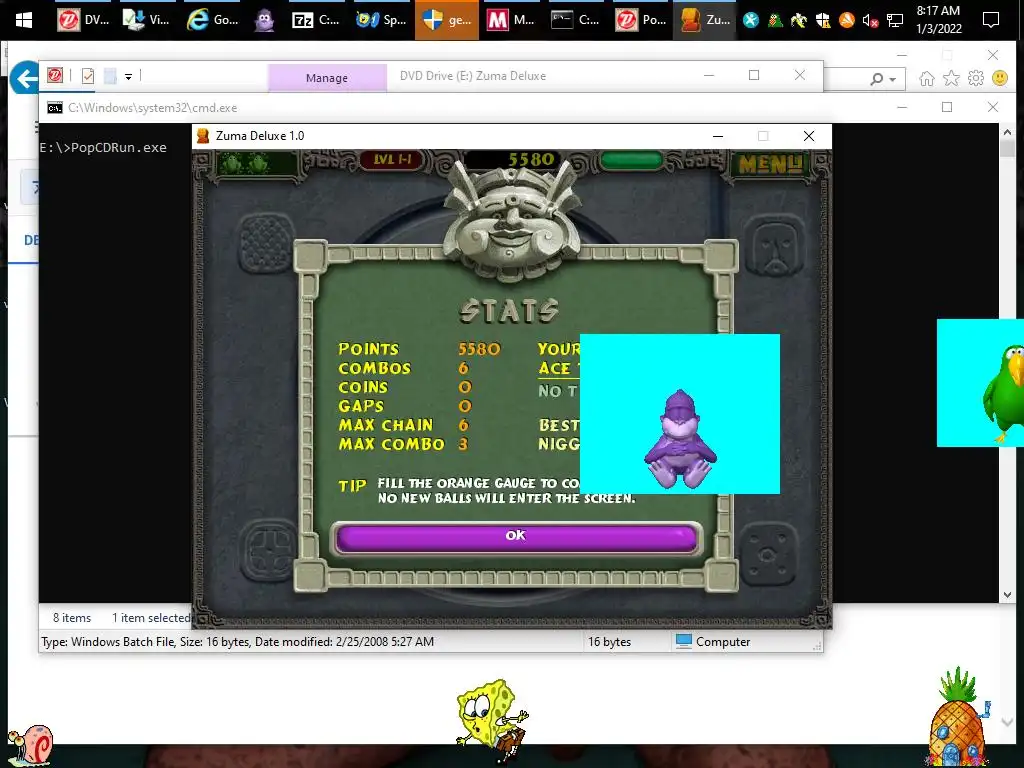Open the purple gorilla taskbar item

(264, 20)
